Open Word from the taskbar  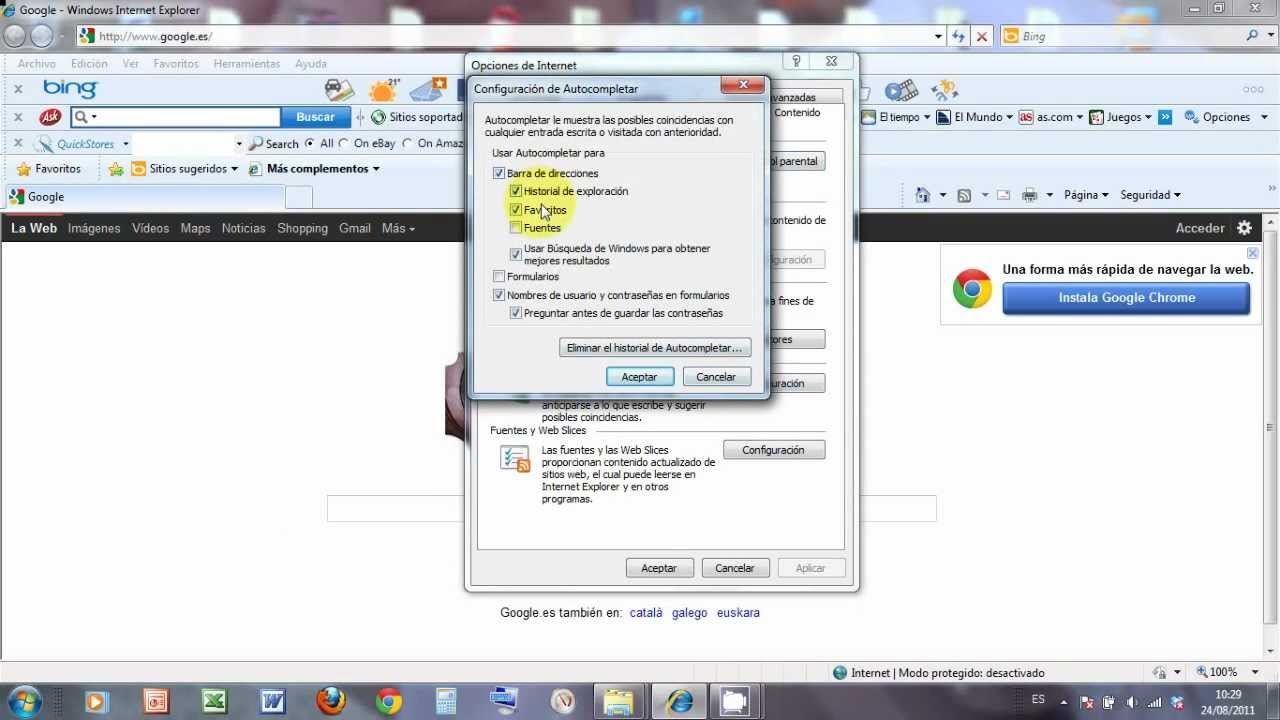tap(272, 700)
